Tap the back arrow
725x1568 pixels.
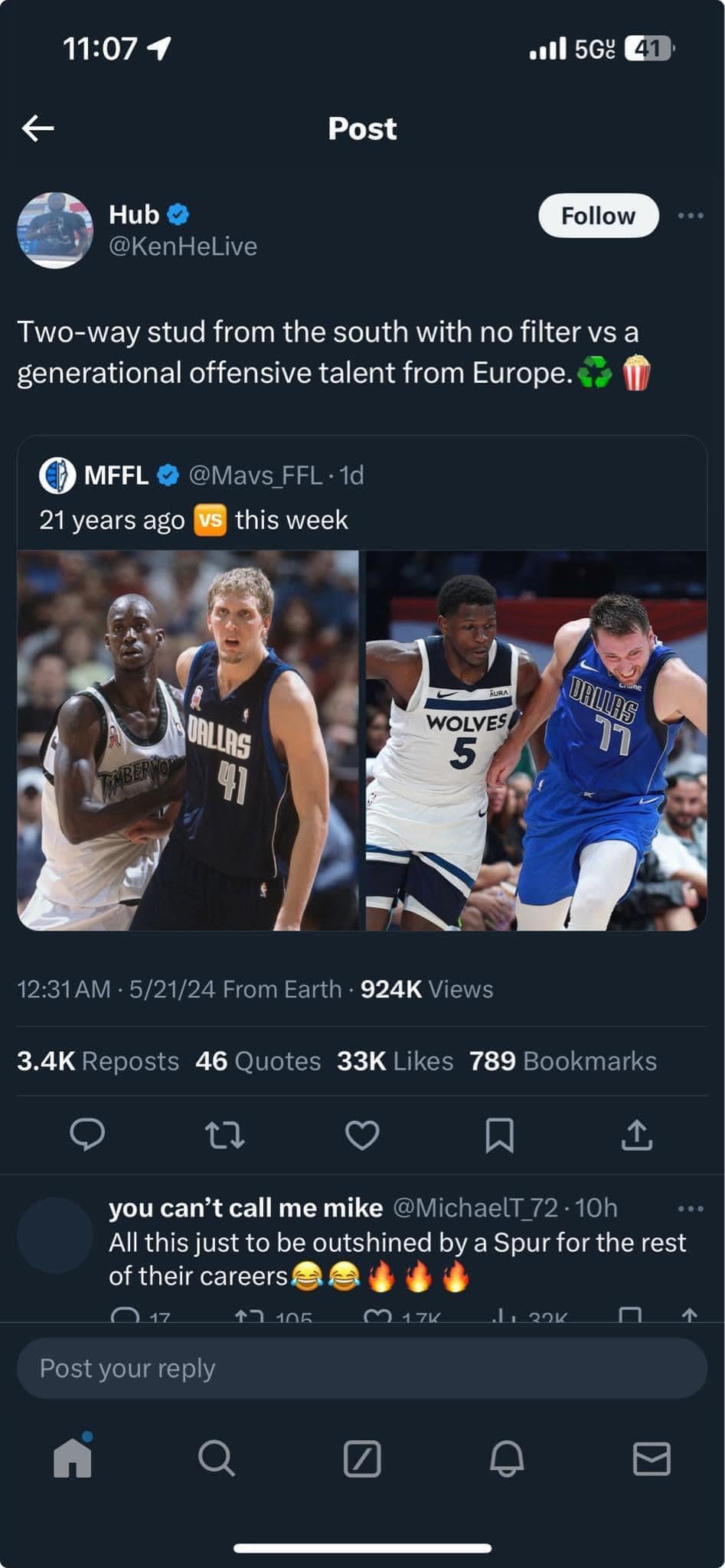[38, 128]
